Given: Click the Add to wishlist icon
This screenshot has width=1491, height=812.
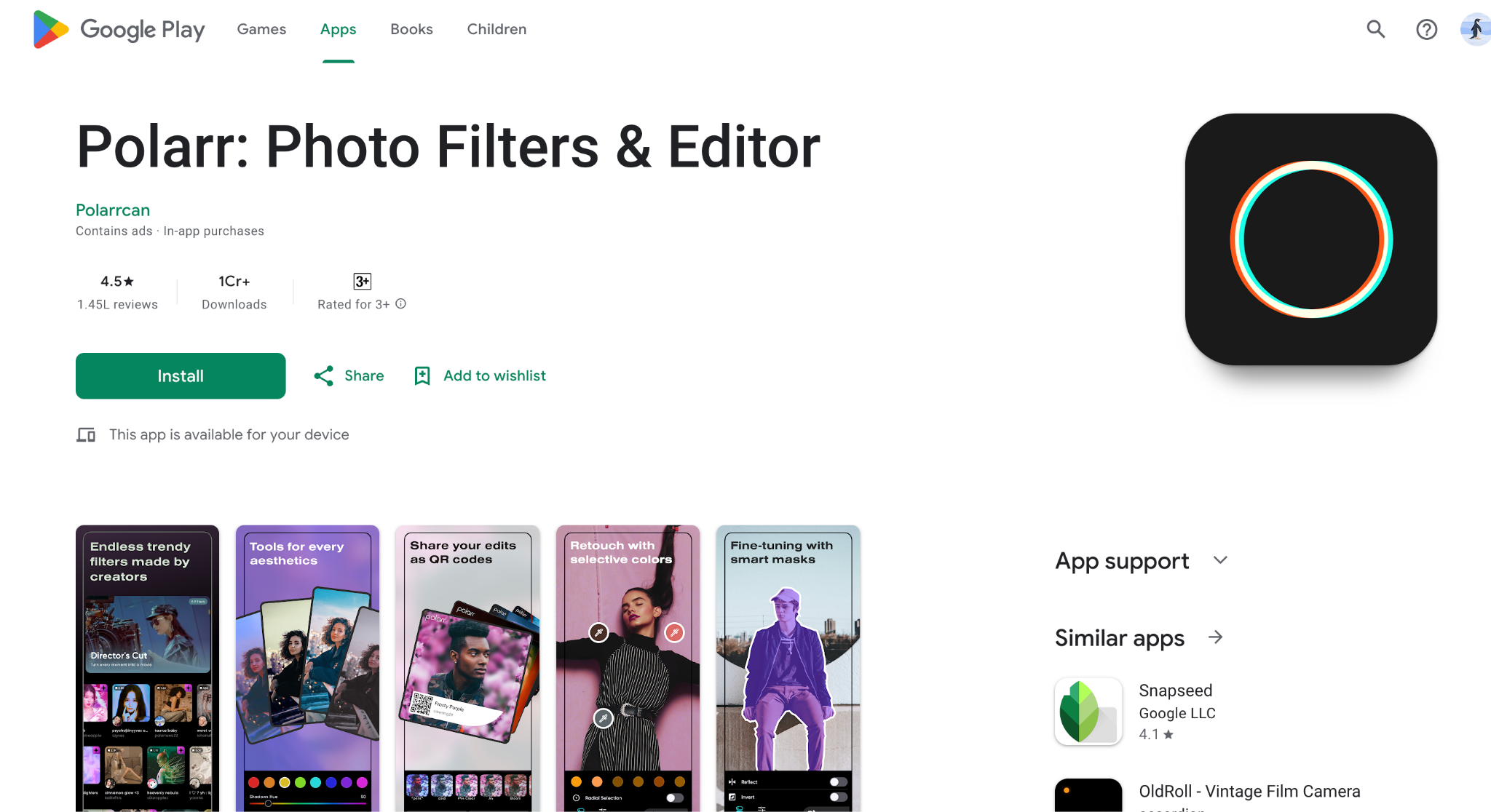Looking at the screenshot, I should 422,375.
